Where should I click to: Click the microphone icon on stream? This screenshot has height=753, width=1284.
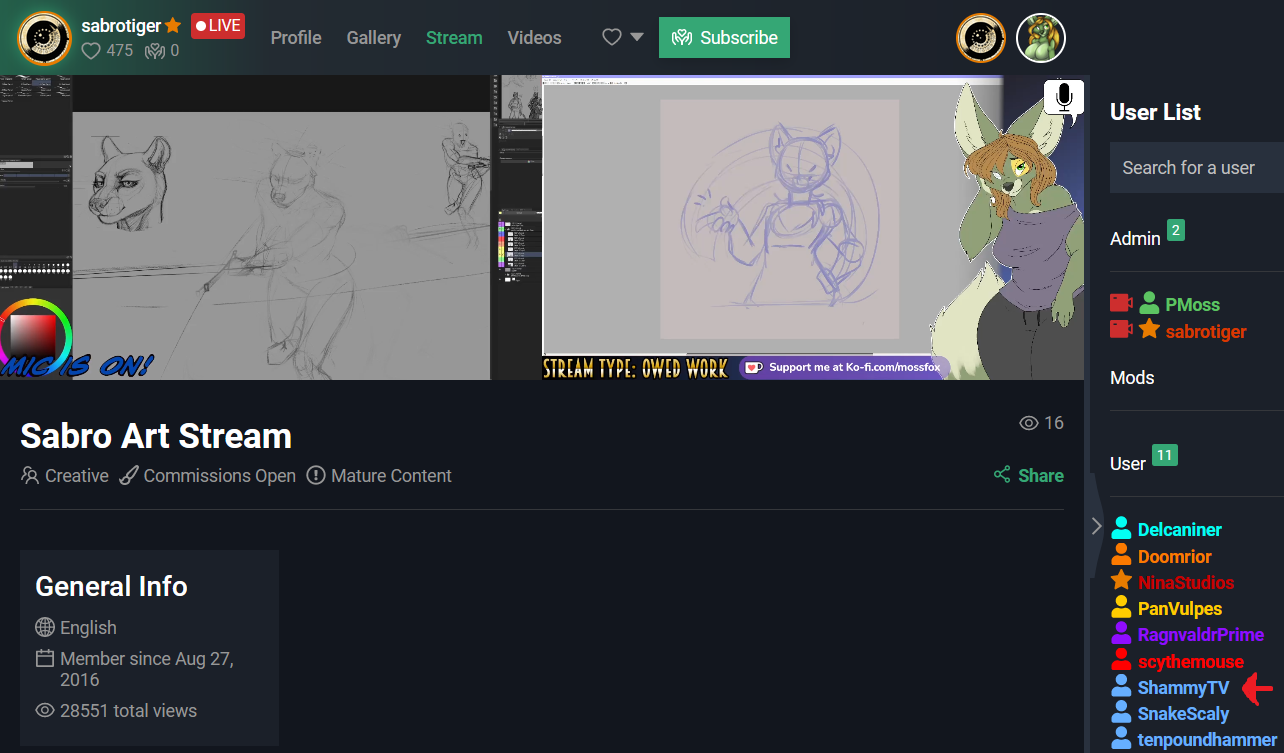1064,99
